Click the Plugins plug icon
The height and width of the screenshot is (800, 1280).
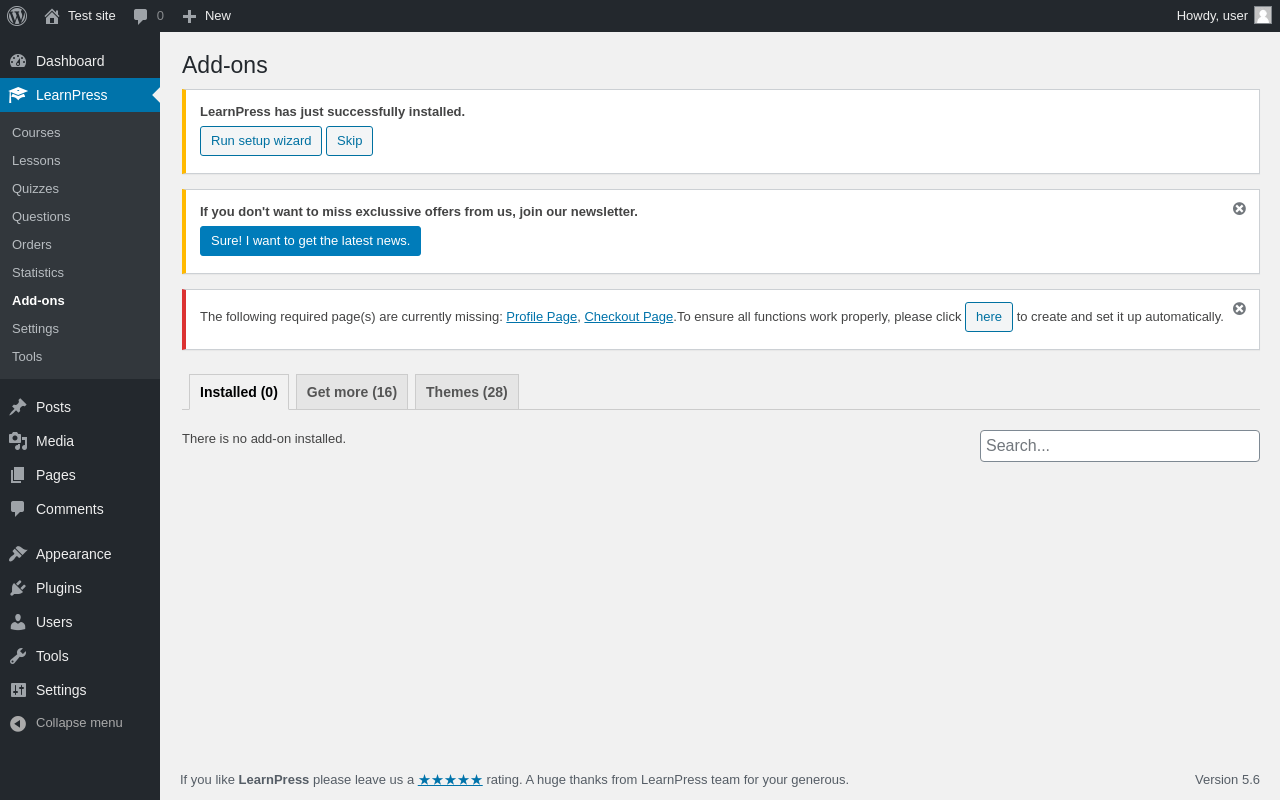[x=18, y=588]
